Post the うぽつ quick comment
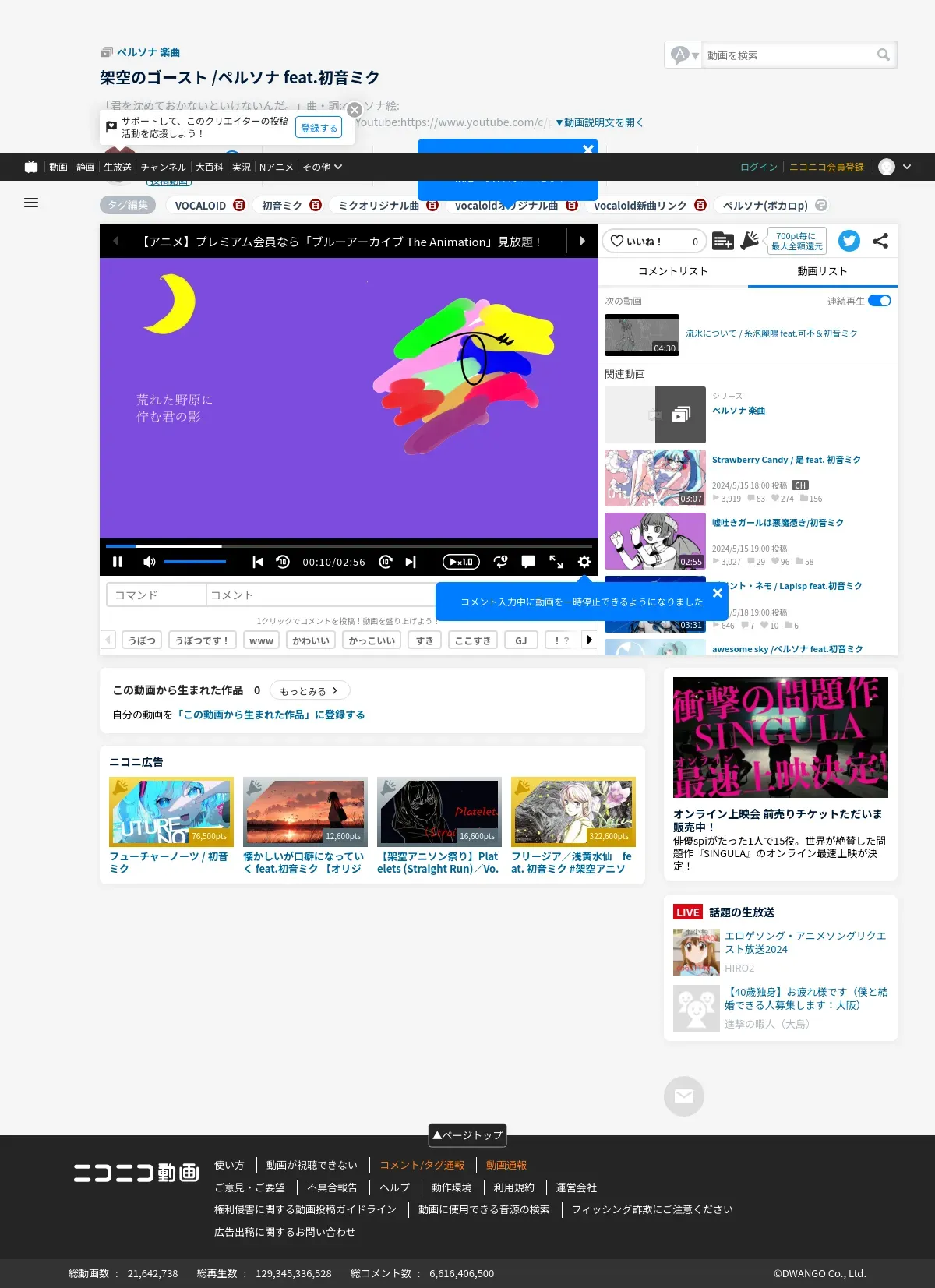The image size is (935, 1288). click(142, 640)
